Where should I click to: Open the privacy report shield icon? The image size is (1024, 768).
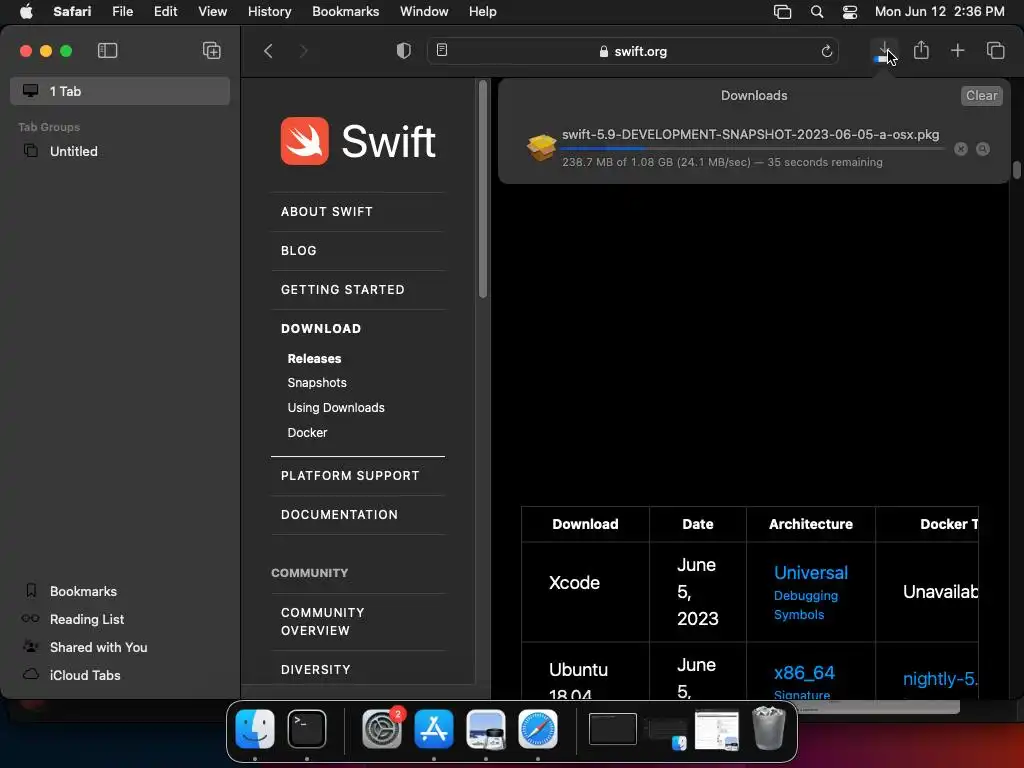pyautogui.click(x=404, y=51)
